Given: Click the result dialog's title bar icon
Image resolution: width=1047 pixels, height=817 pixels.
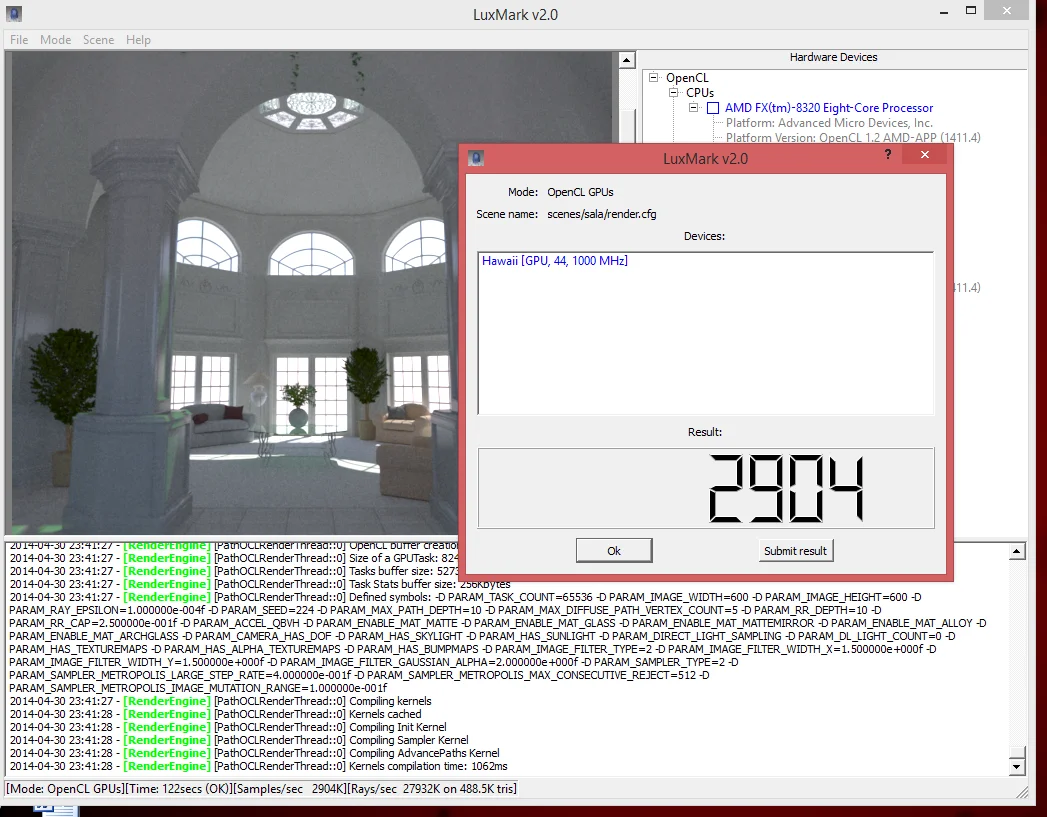Looking at the screenshot, I should 475,158.
